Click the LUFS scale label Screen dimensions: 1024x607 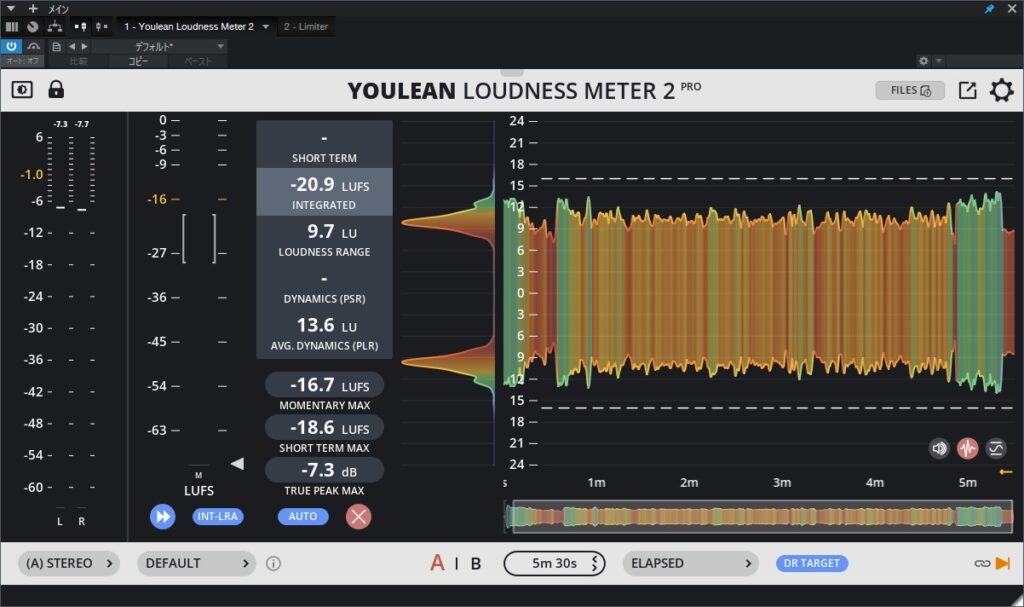pos(199,491)
